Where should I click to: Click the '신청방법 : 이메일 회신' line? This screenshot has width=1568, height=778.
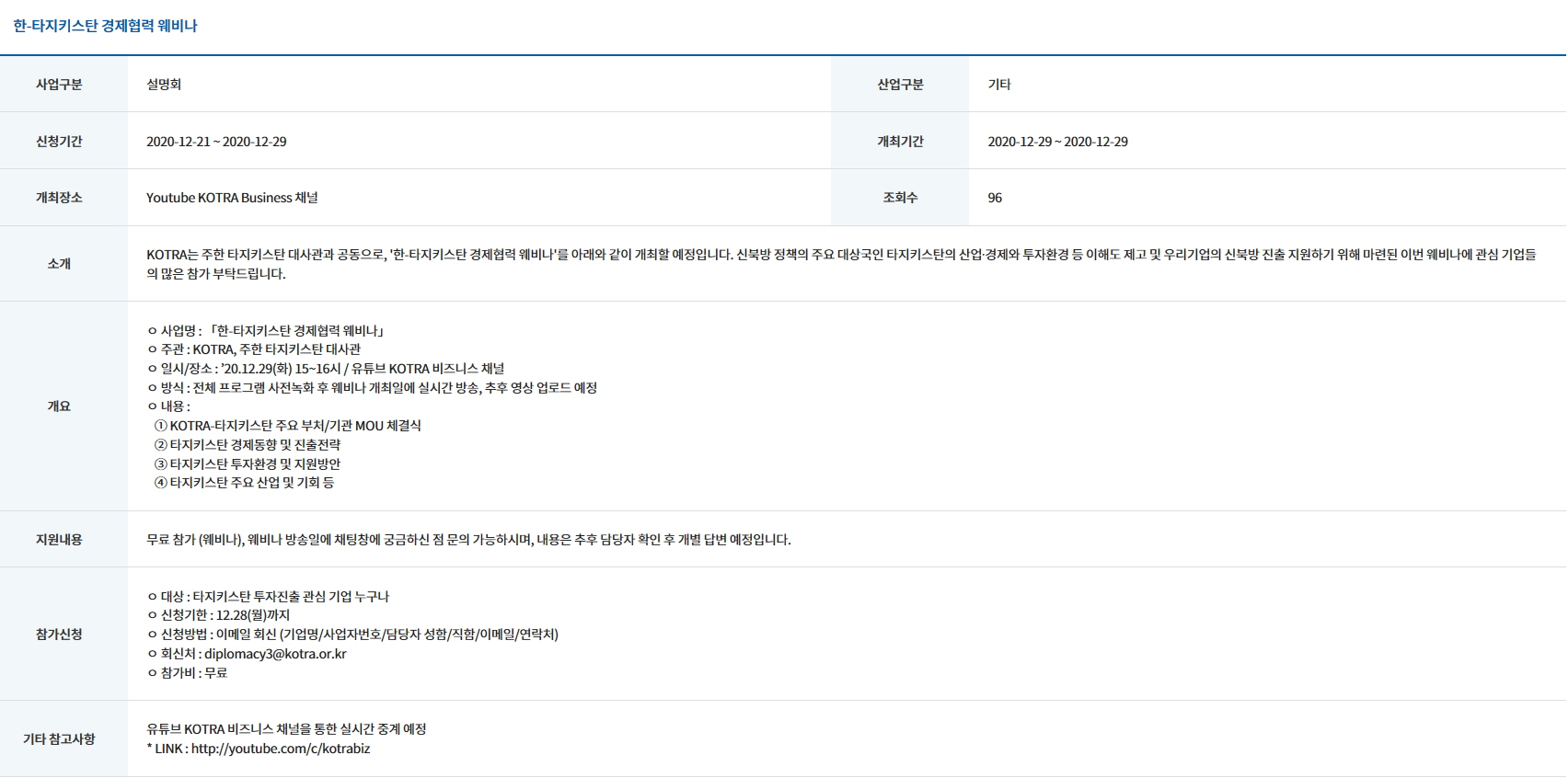(353, 635)
